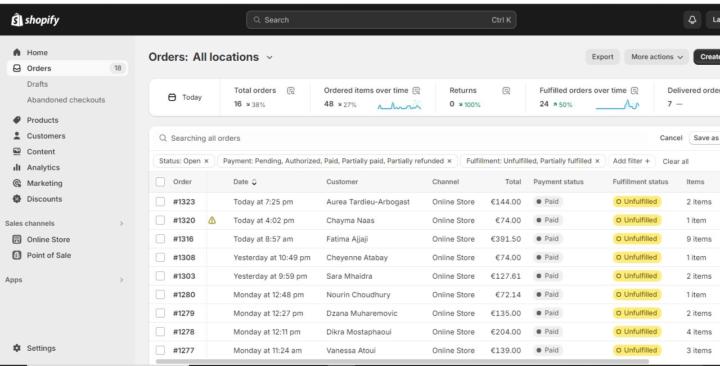
Task: Select the checkbox for order #1323
Action: (x=160, y=202)
